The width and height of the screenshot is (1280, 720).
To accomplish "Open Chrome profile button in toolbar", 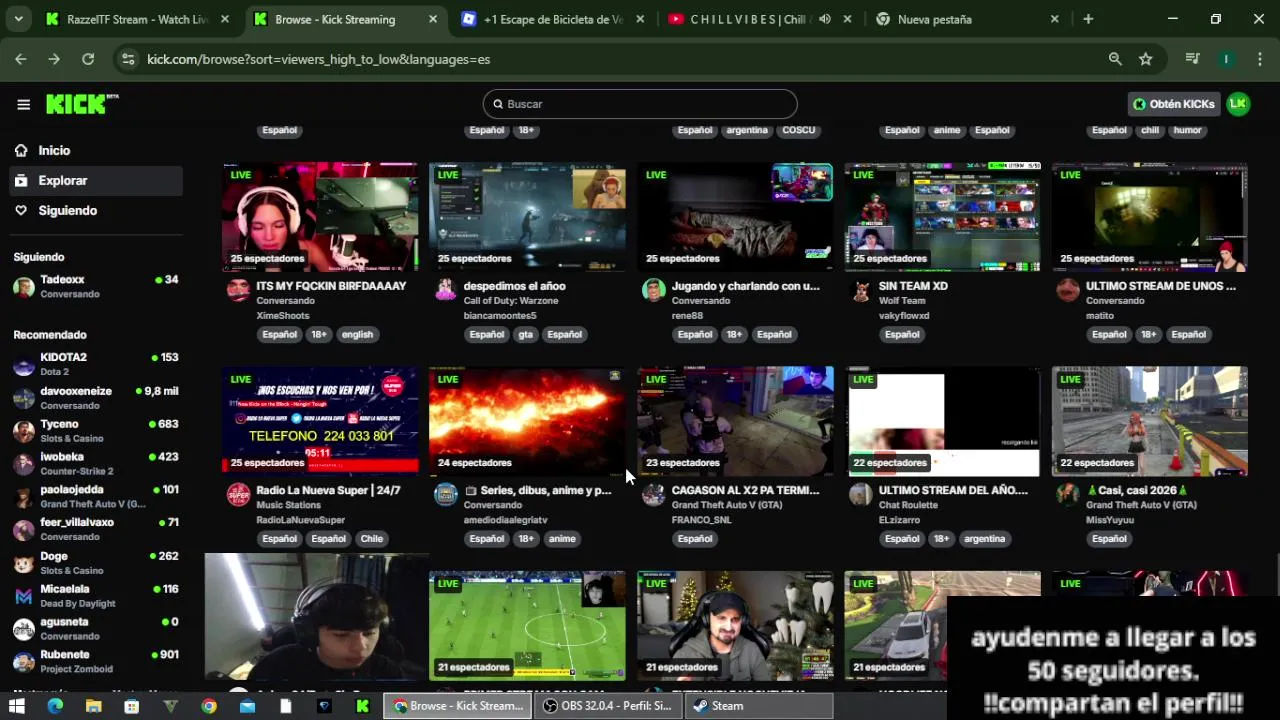I will [x=1226, y=59].
